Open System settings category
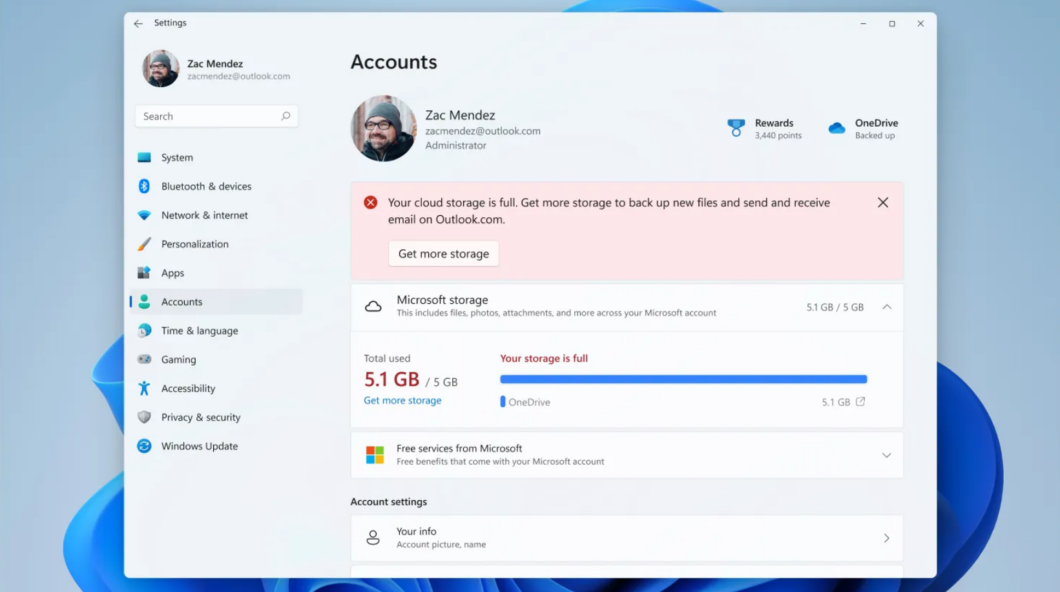The width and height of the screenshot is (1060, 592). pyautogui.click(x=216, y=157)
